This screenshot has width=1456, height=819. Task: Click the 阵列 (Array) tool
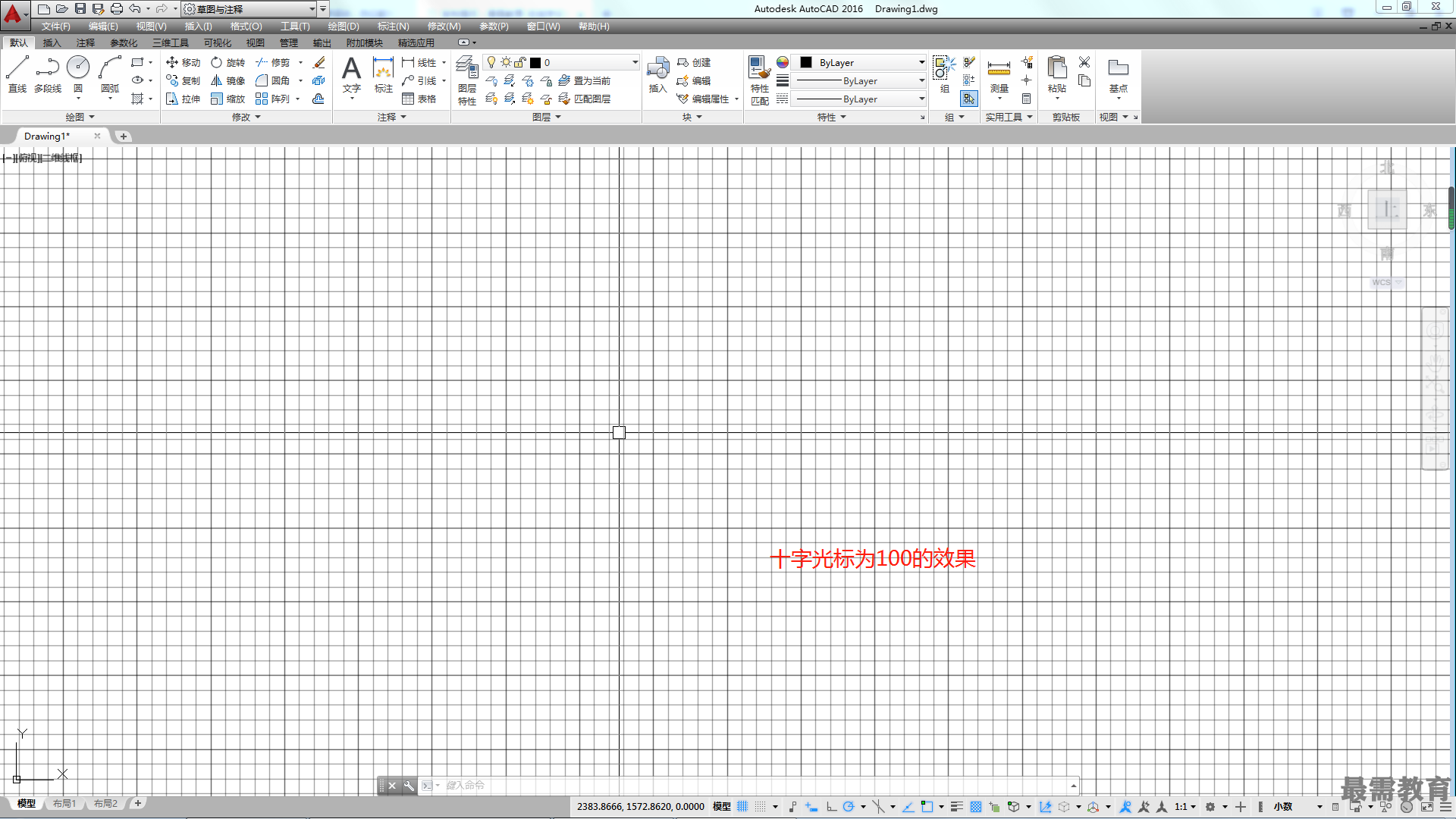coord(273,99)
